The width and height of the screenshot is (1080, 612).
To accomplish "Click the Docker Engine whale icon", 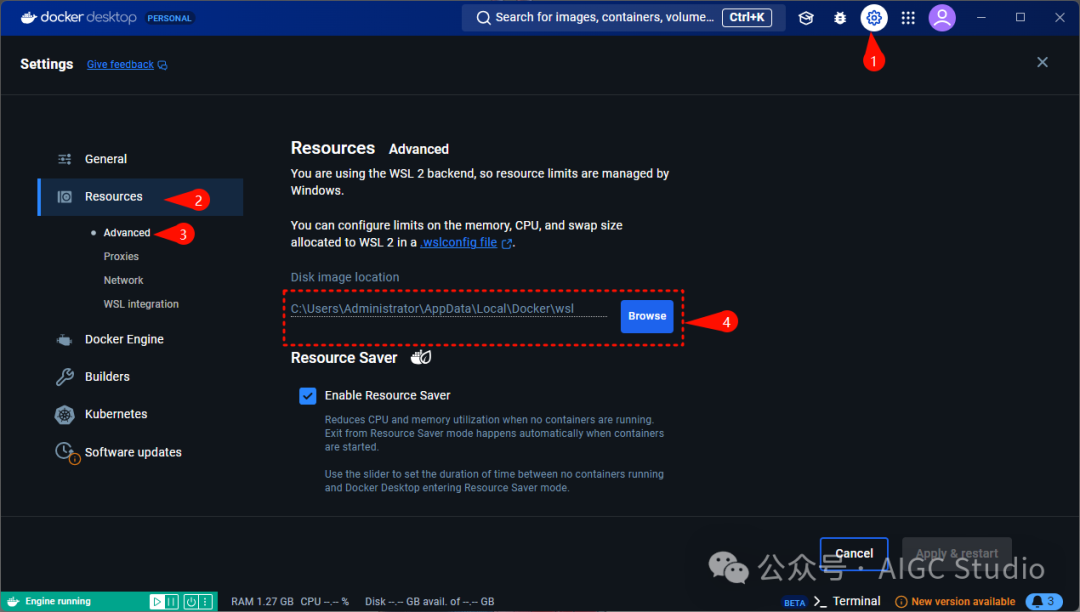I will pos(64,339).
